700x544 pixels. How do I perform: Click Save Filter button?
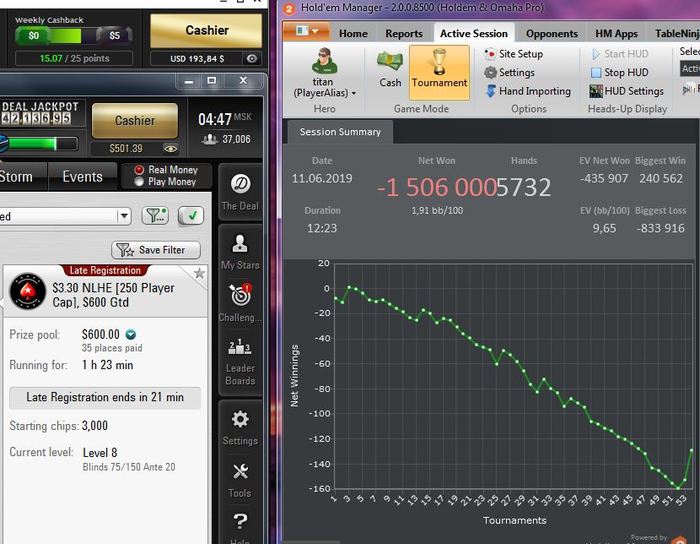click(156, 250)
